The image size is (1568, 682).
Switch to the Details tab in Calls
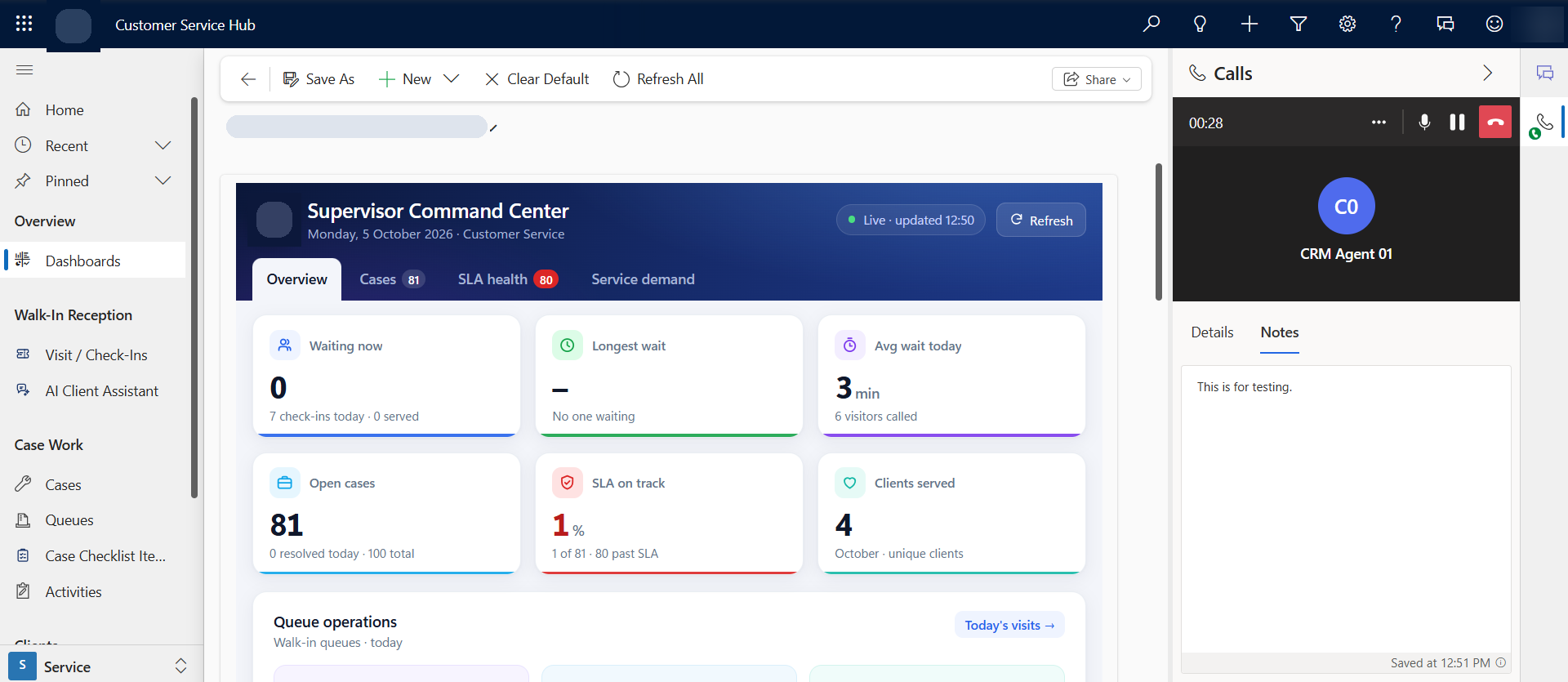pyautogui.click(x=1212, y=332)
